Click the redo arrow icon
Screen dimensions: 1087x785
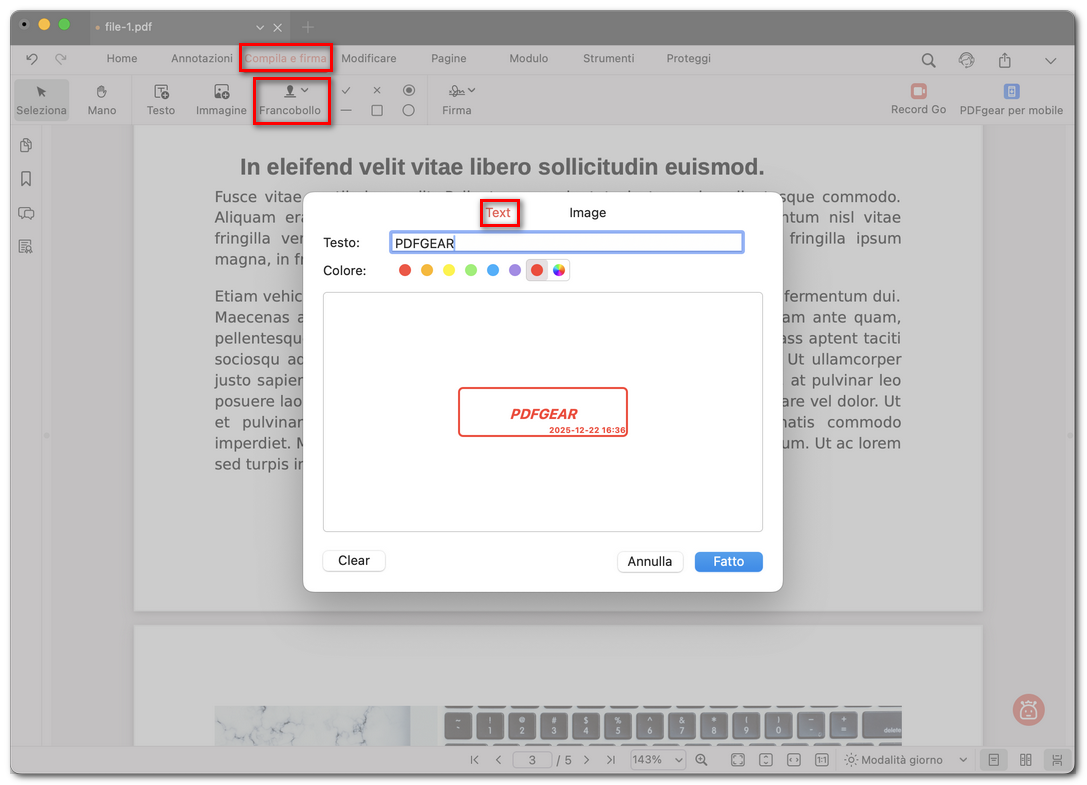(61, 59)
